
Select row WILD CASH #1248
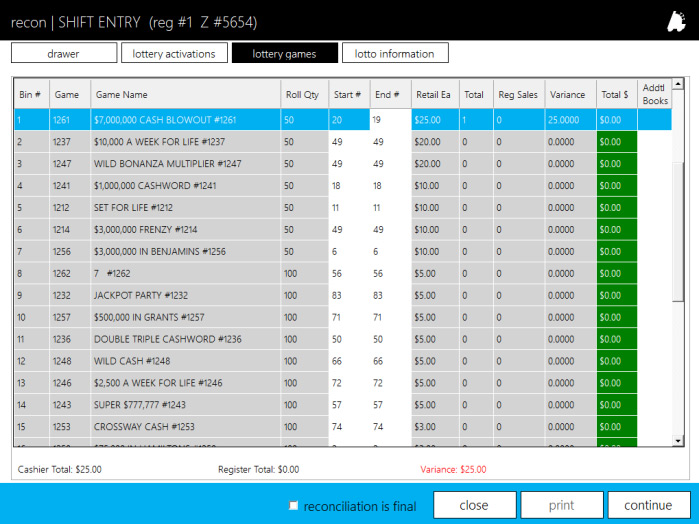pyautogui.click(x=342, y=361)
